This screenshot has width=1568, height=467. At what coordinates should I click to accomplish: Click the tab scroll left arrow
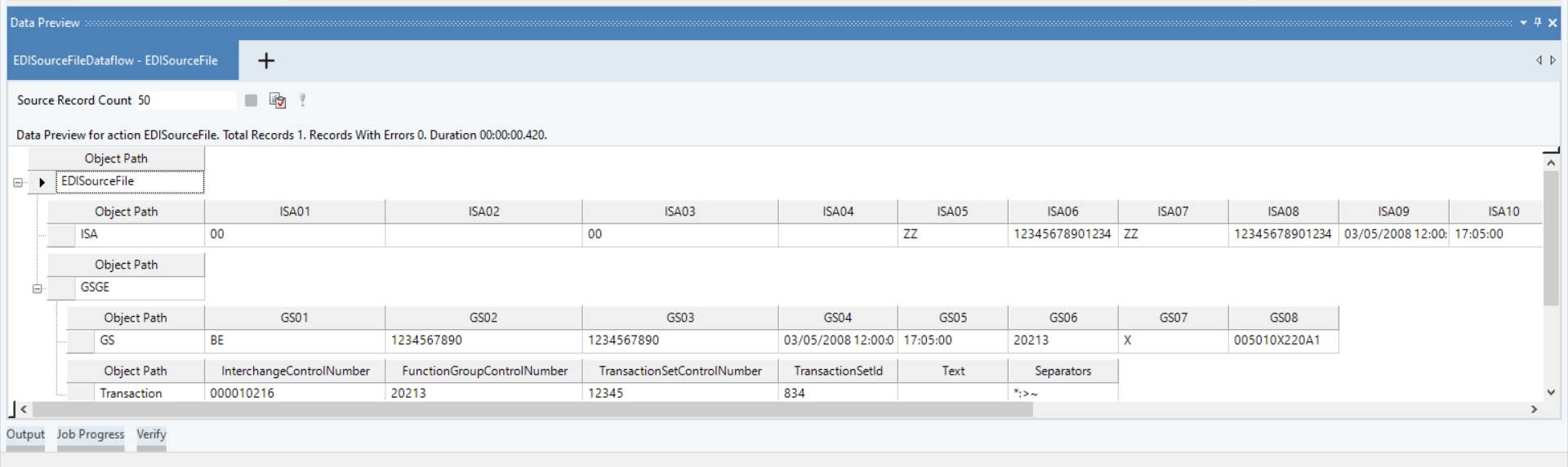click(x=1539, y=60)
